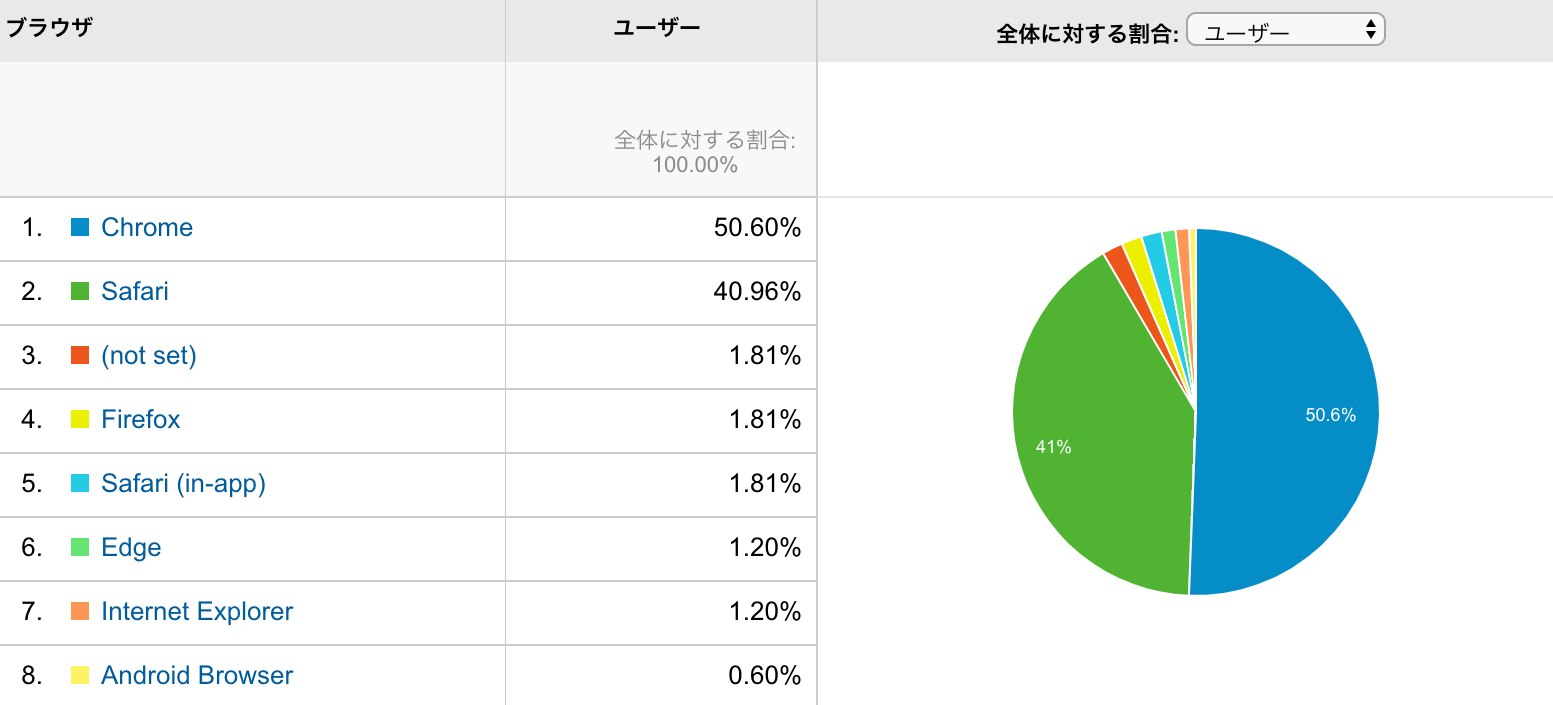Open the Safari browser row link
The width and height of the screenshot is (1553, 705).
[x=135, y=292]
